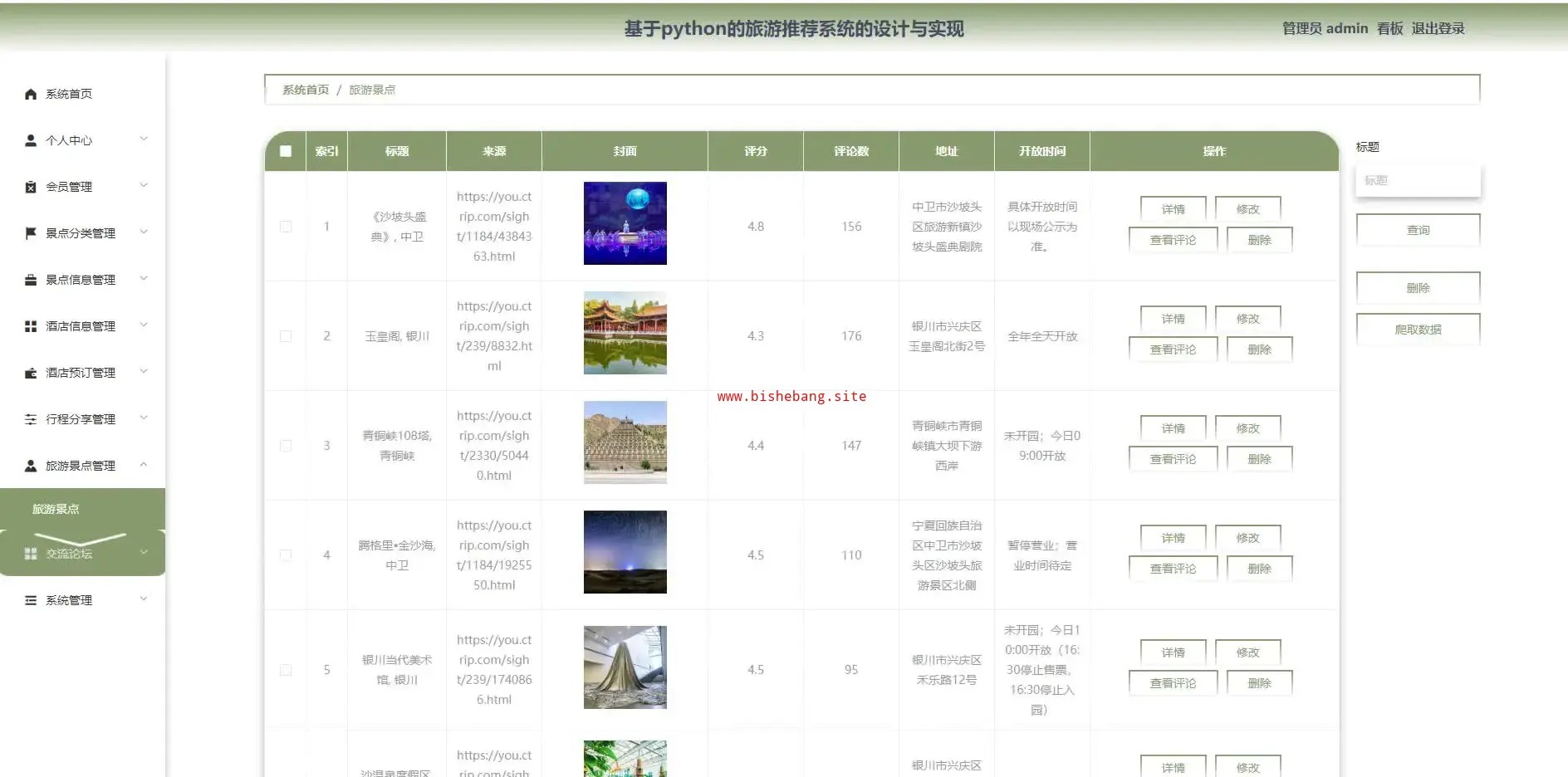Click the 标题 search input field
Image resolution: width=1568 pixels, height=777 pixels.
tap(1418, 180)
